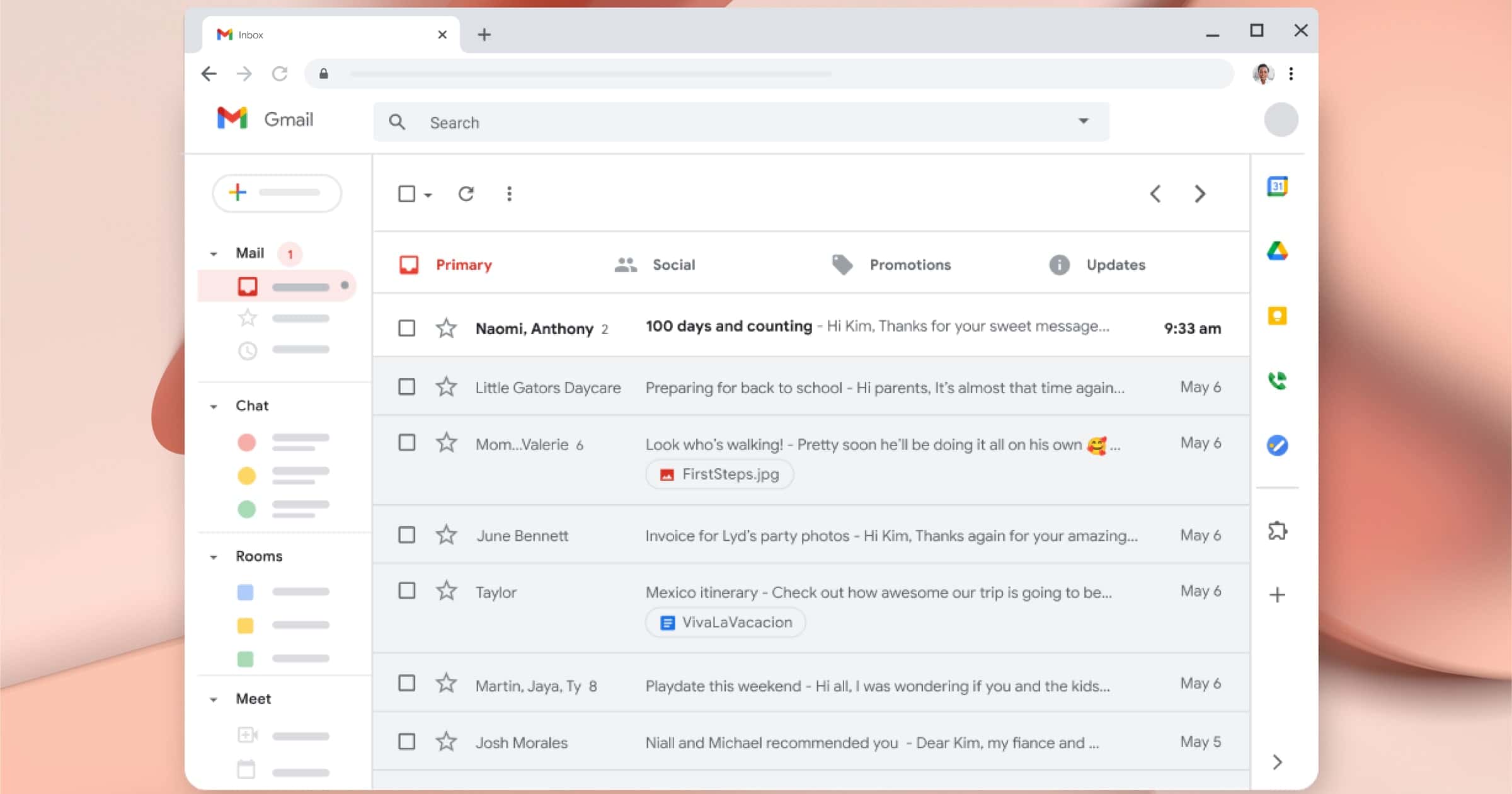Open Google Calendar from side panel
This screenshot has width=1512, height=794.
(1277, 187)
